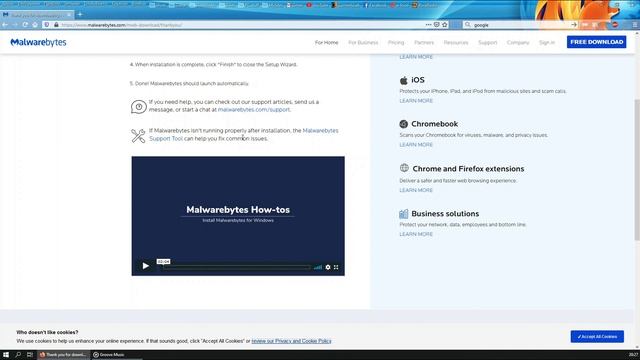Click the browser extensions globe icon

click(404, 168)
